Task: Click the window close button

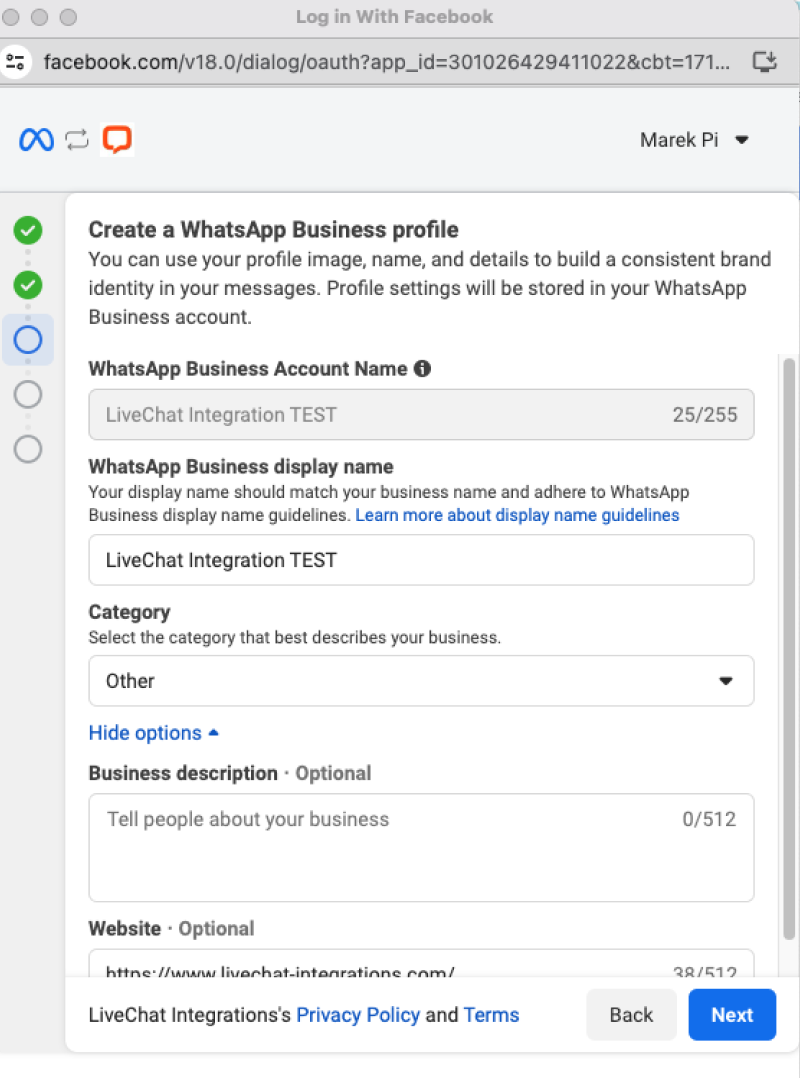Action: pos(12,17)
